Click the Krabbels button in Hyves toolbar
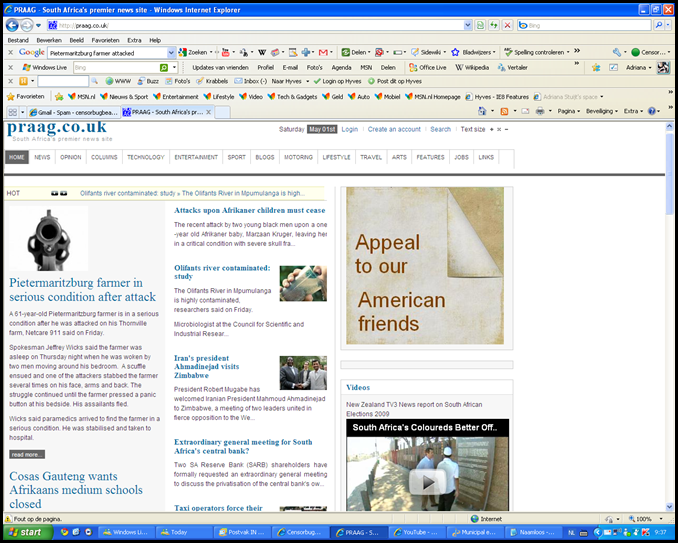 [212, 81]
